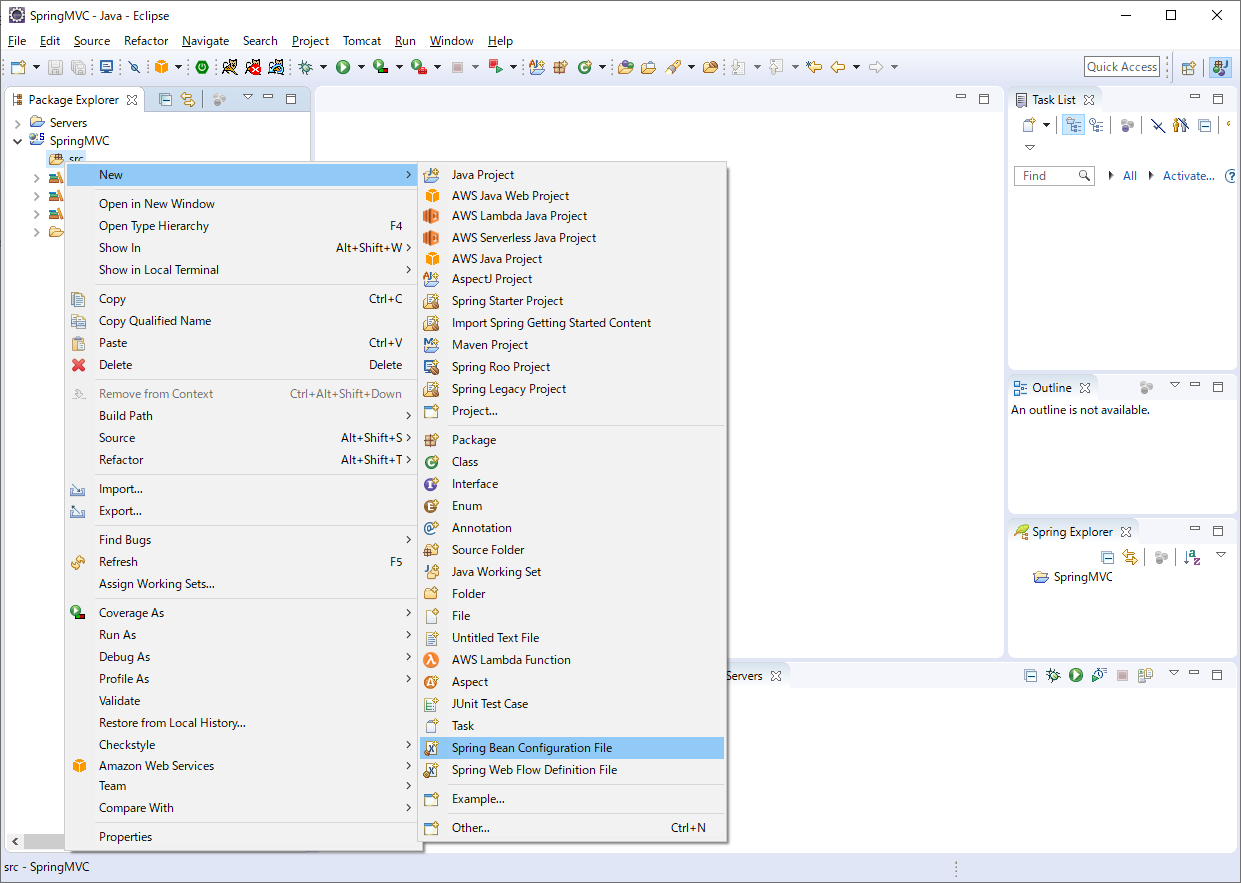Toggle Link with Editor in Spring Explorer

tap(1130, 557)
